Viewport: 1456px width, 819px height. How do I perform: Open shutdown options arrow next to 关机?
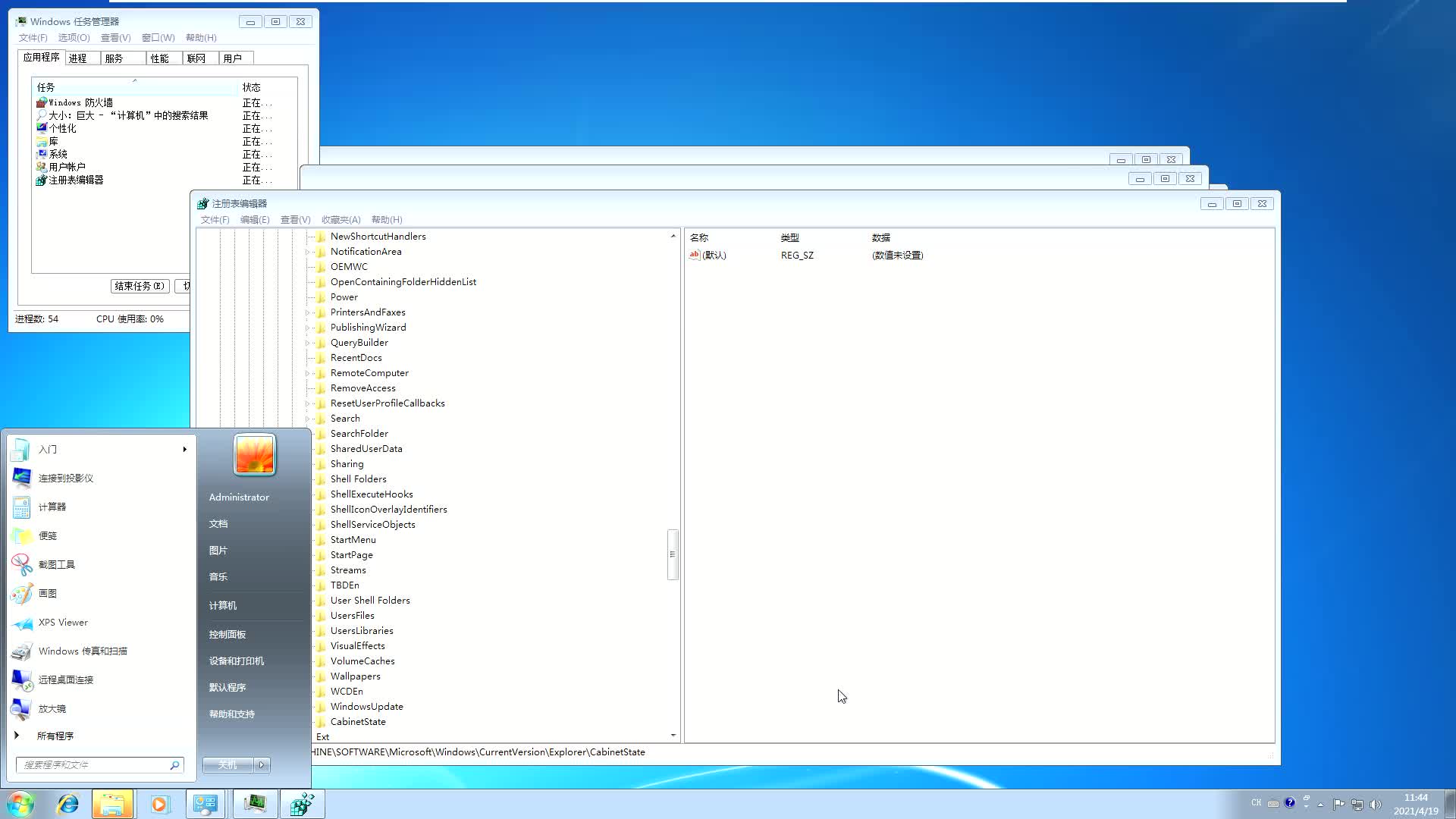coord(262,764)
